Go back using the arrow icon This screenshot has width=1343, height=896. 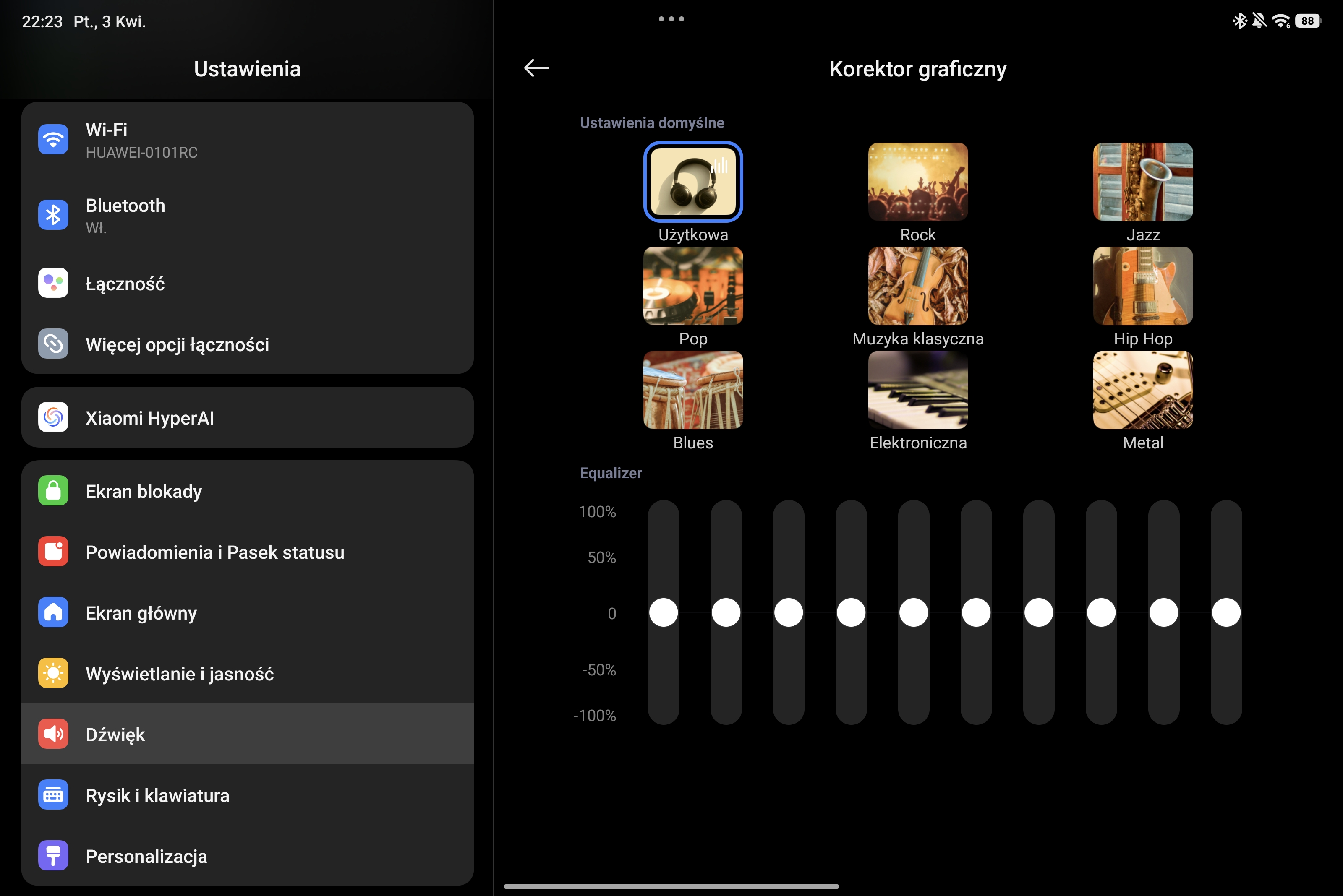click(536, 68)
